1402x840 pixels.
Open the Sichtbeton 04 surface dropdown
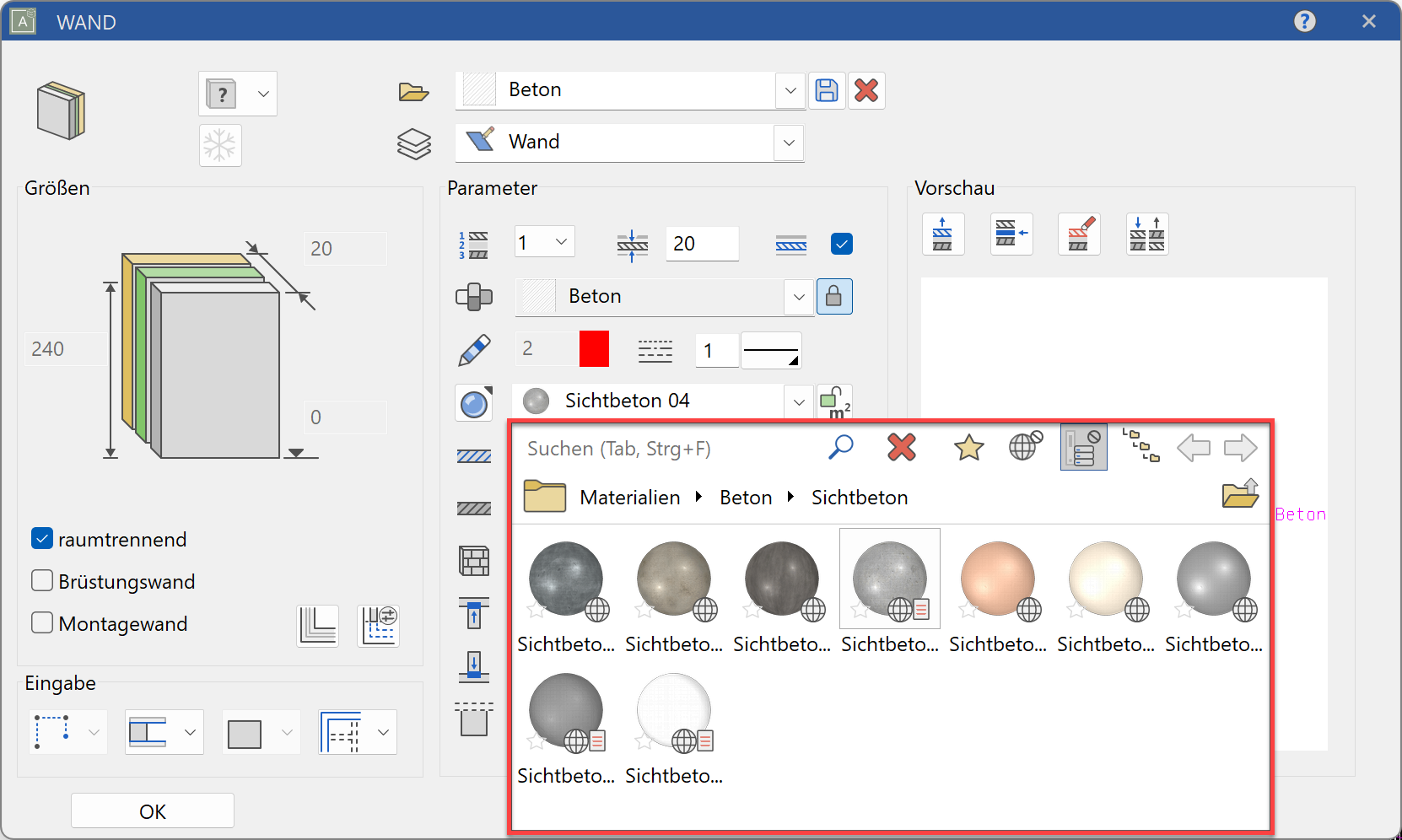(x=798, y=402)
